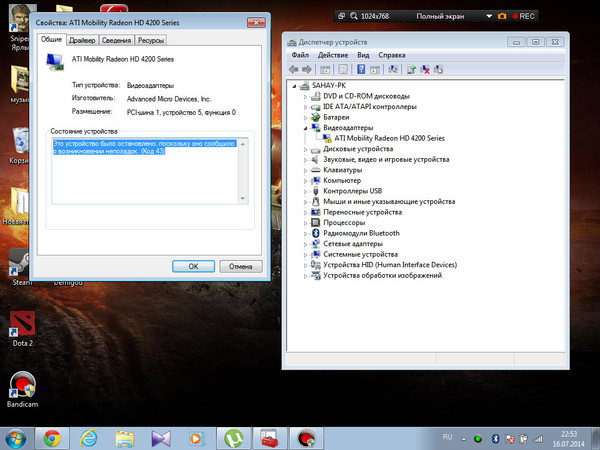The width and height of the screenshot is (600, 450).
Task: Click the Bandicam camera screenshot icon
Action: [x=502, y=16]
